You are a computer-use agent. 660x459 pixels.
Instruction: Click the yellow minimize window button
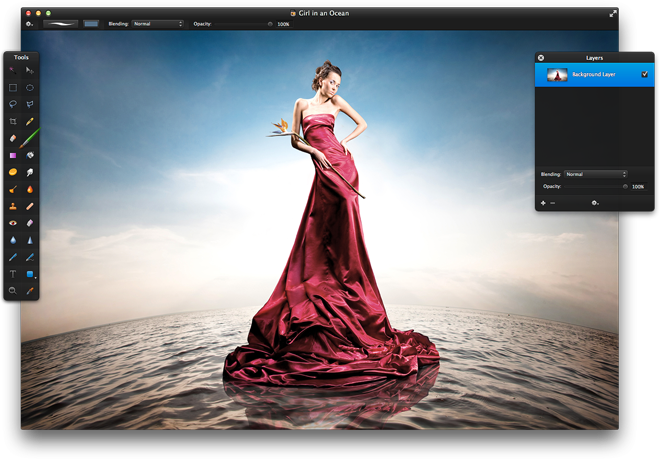coord(38,13)
